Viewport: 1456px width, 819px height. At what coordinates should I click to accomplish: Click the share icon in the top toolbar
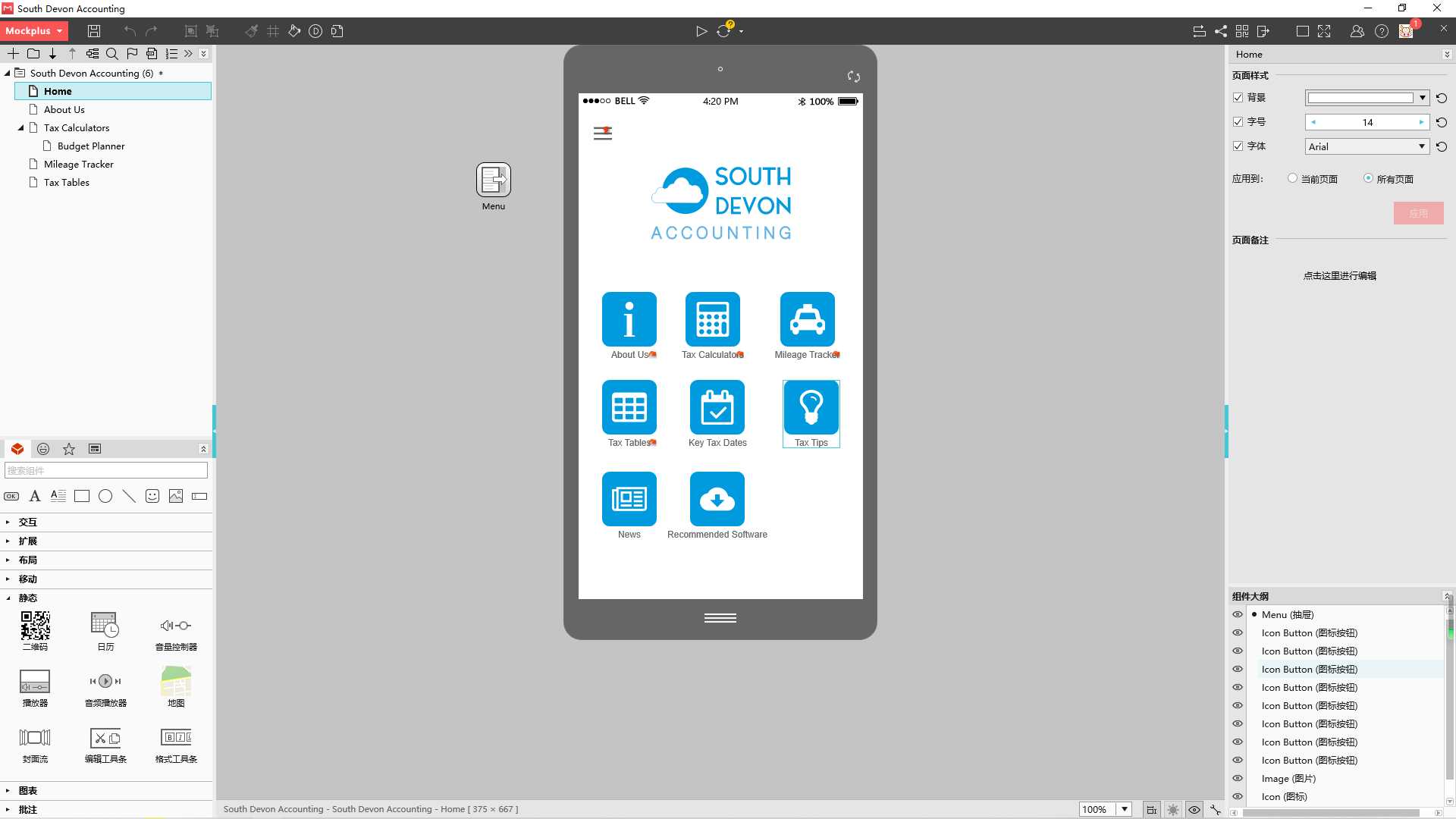pos(1221,31)
